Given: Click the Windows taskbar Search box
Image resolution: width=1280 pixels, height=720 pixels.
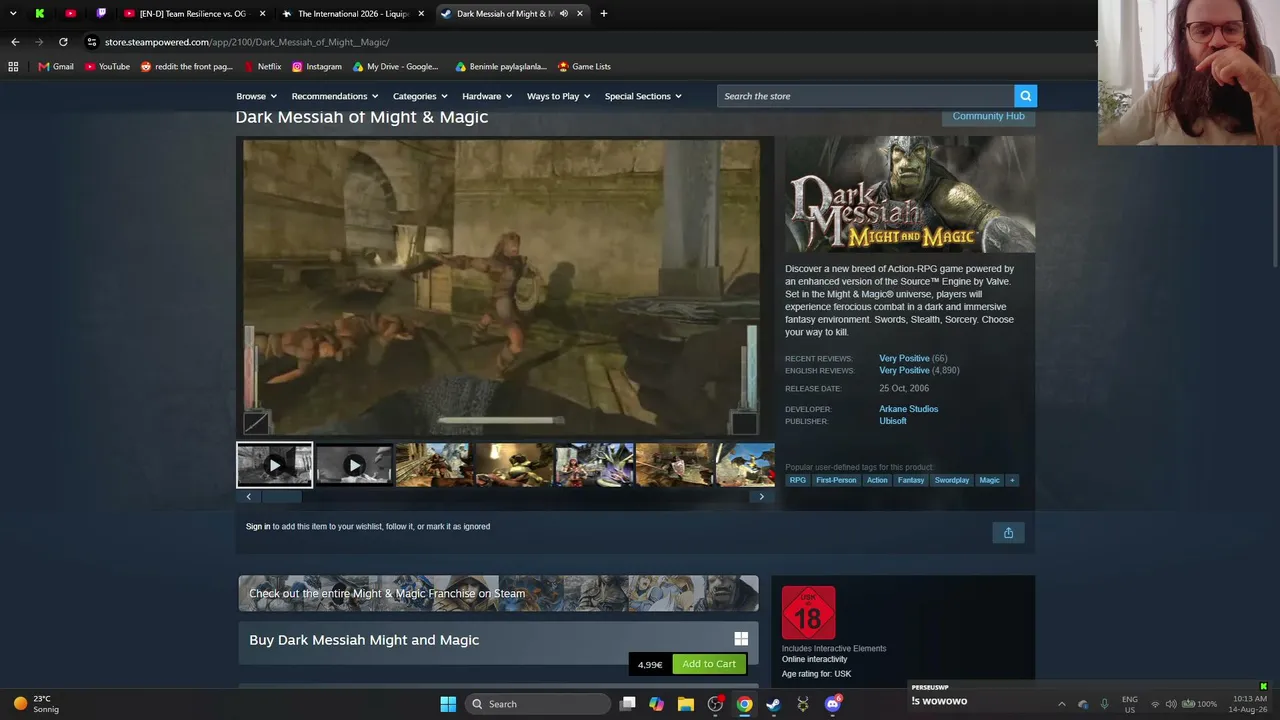Looking at the screenshot, I should pyautogui.click(x=538, y=704).
